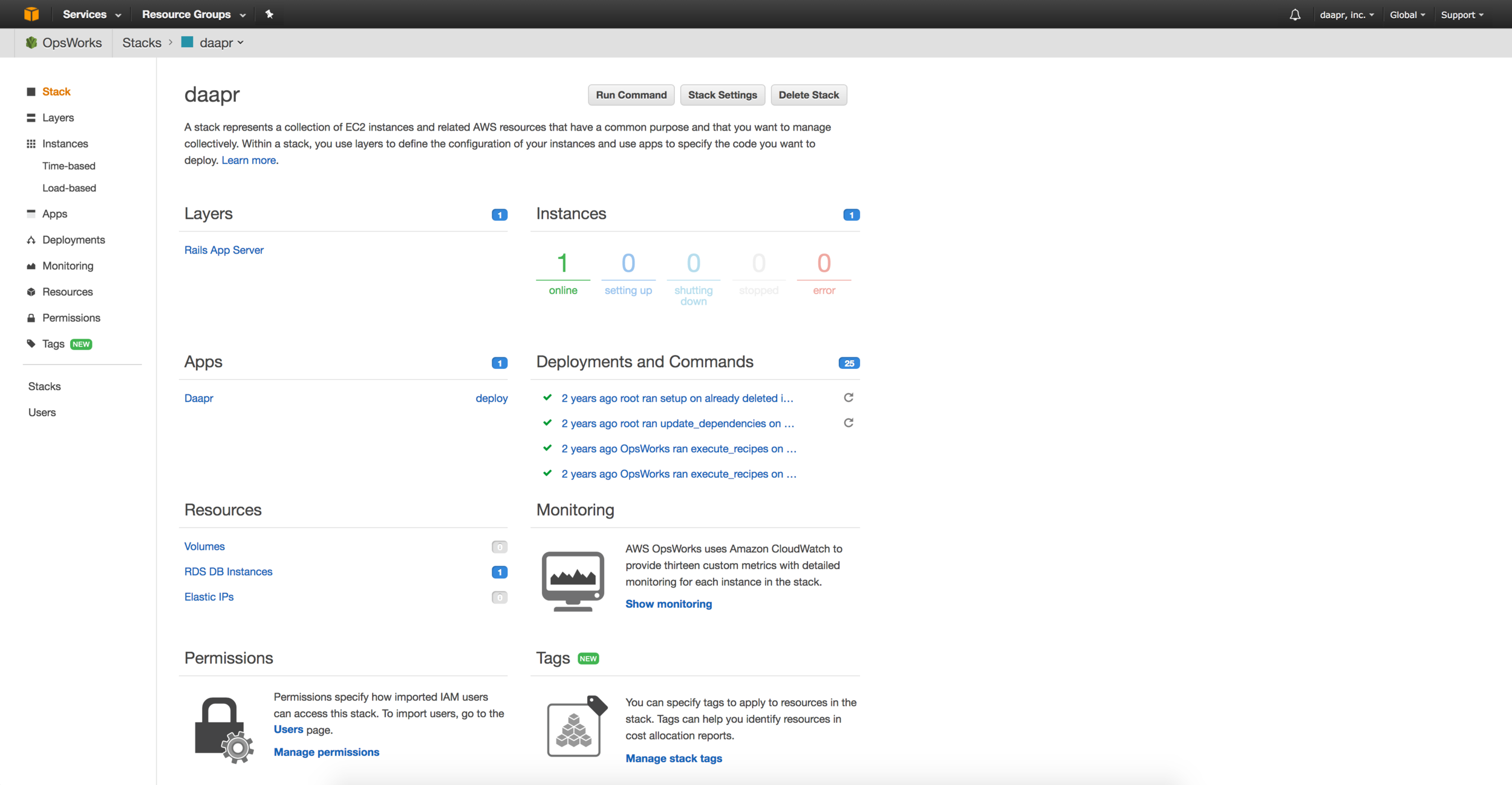Open the notifications bell icon
Viewport: 1512px width, 785px height.
[1295, 15]
